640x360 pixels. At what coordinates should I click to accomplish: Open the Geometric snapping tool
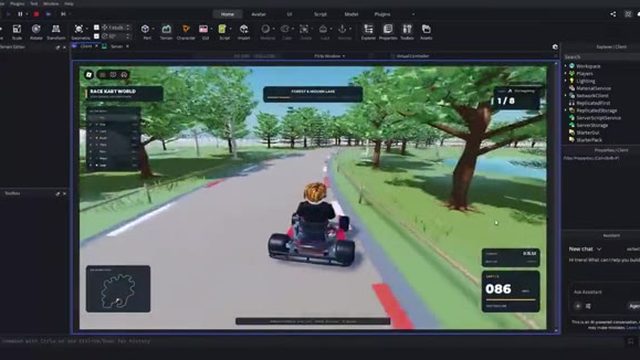tap(79, 32)
